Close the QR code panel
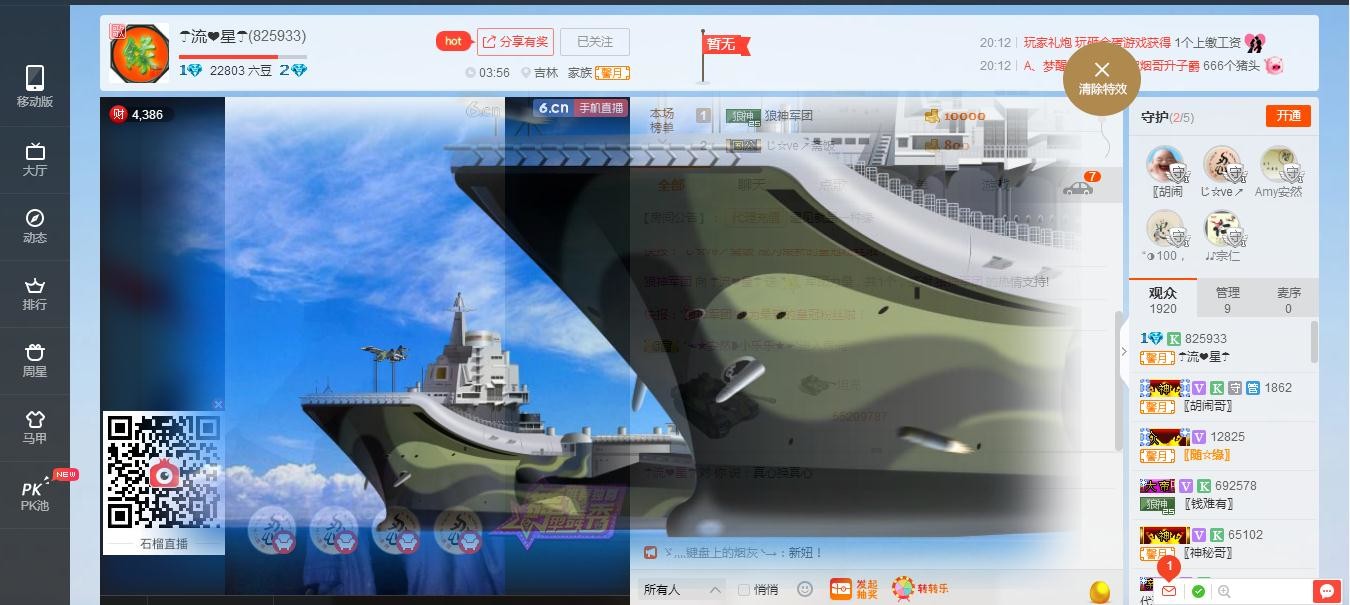 coord(218,404)
